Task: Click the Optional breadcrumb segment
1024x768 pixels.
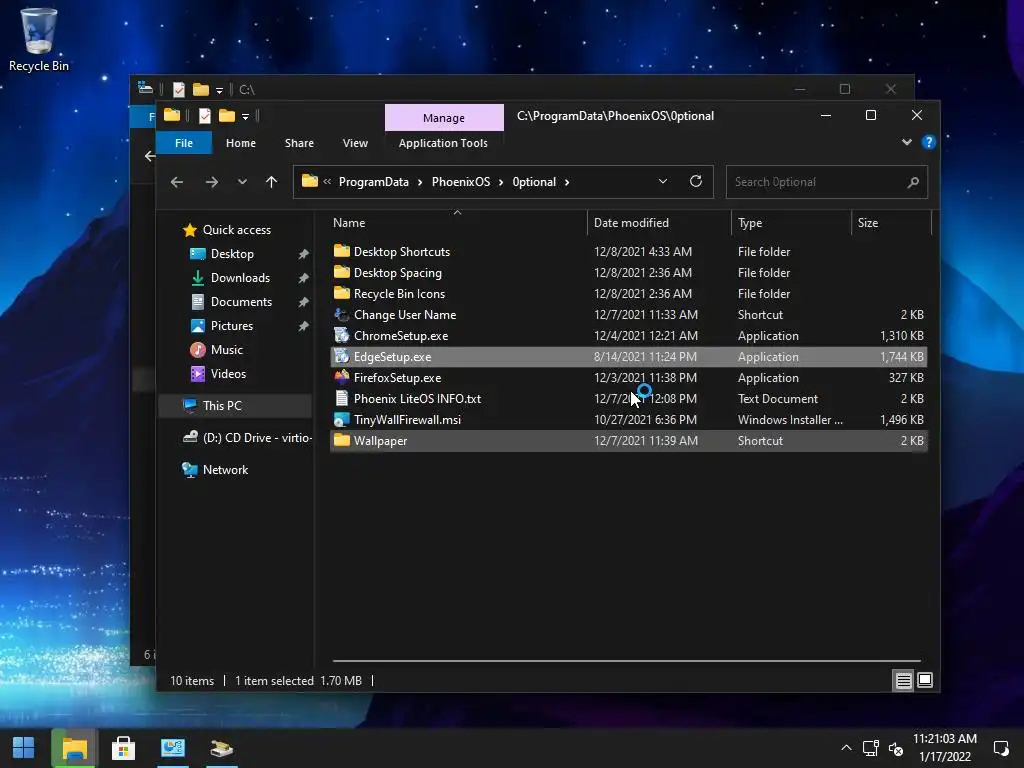Action: click(x=534, y=182)
